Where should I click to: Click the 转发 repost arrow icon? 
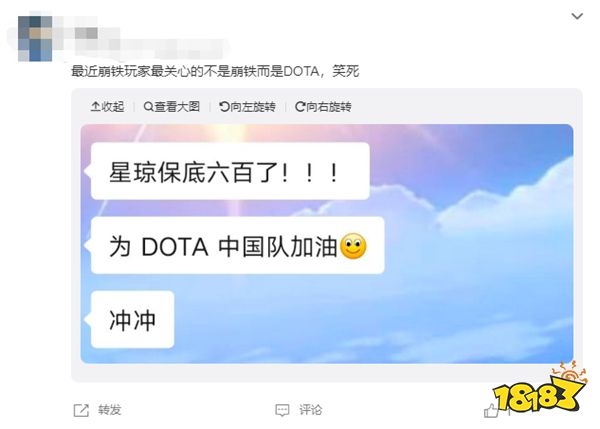pos(81,410)
